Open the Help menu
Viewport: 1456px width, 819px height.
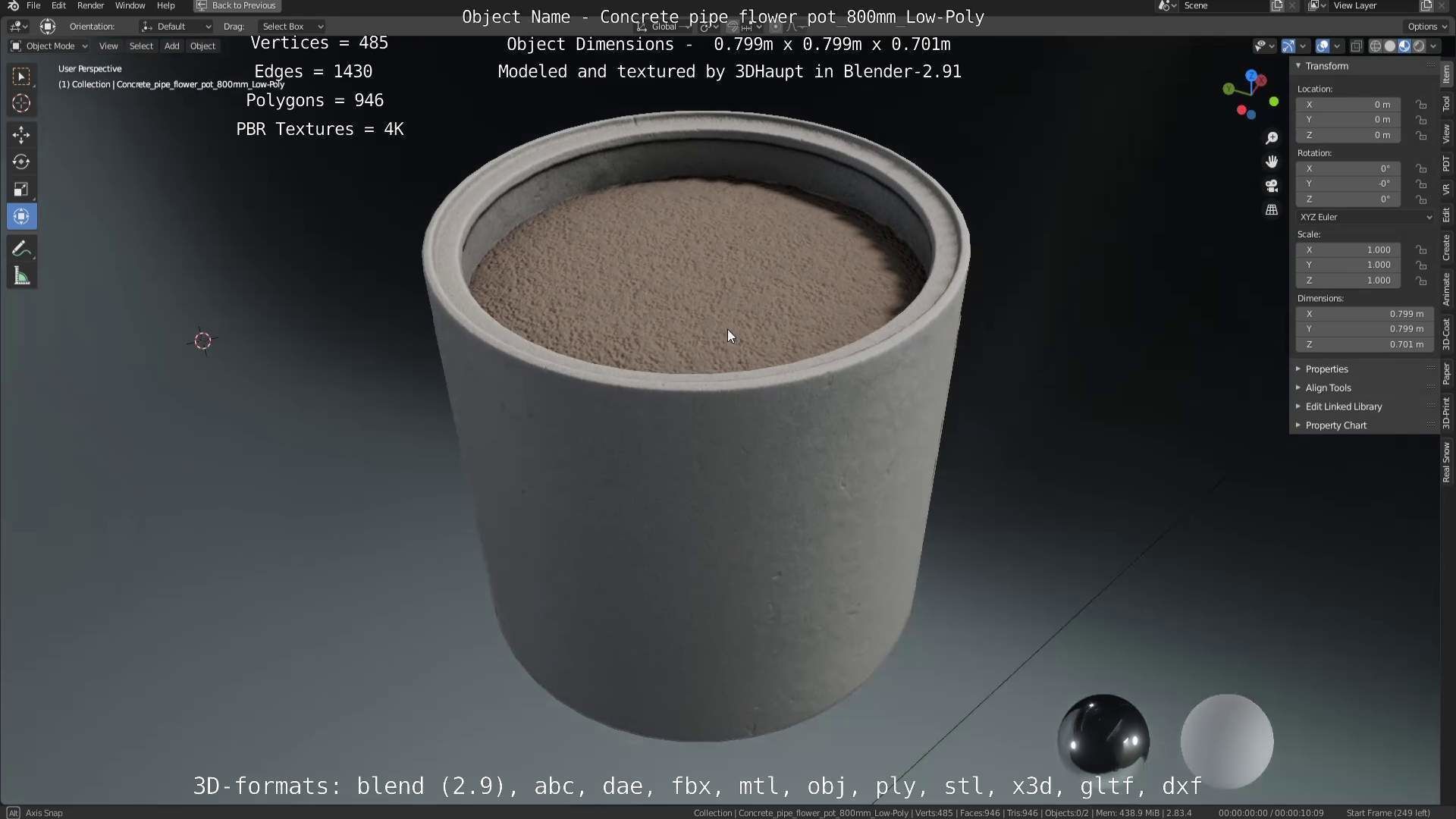point(165,5)
